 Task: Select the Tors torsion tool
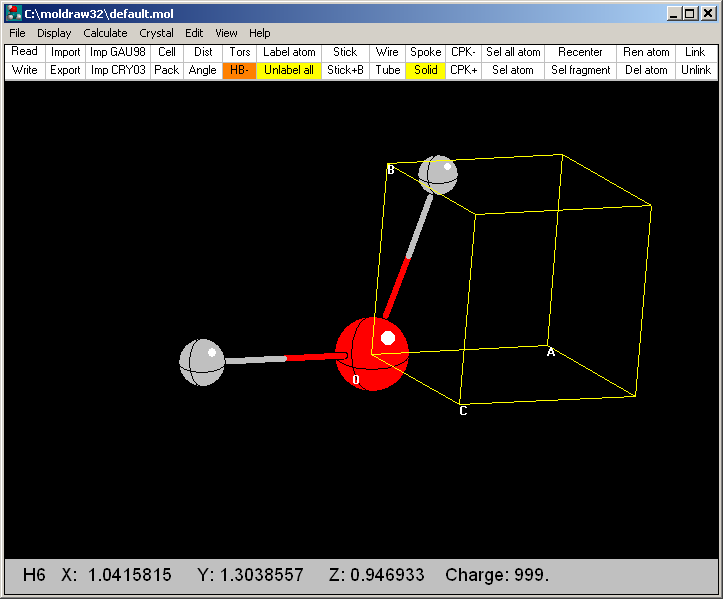240,52
